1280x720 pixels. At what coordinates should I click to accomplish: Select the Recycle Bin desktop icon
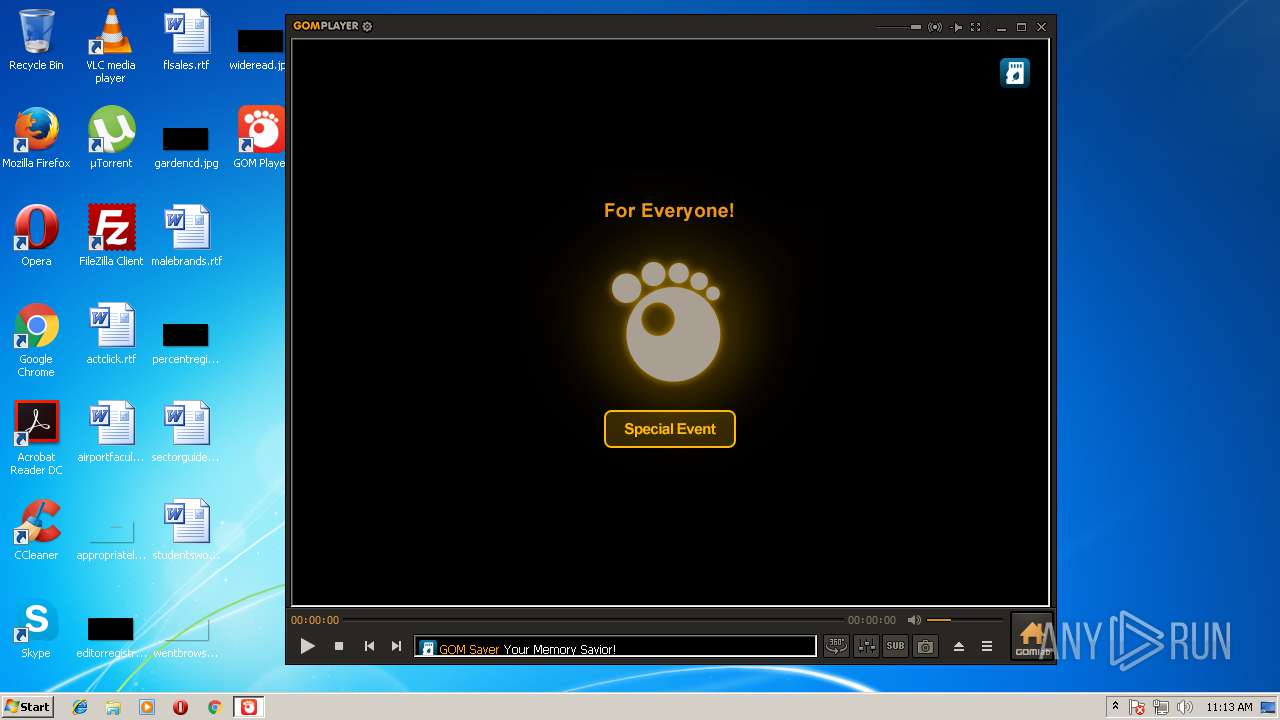pyautogui.click(x=36, y=40)
